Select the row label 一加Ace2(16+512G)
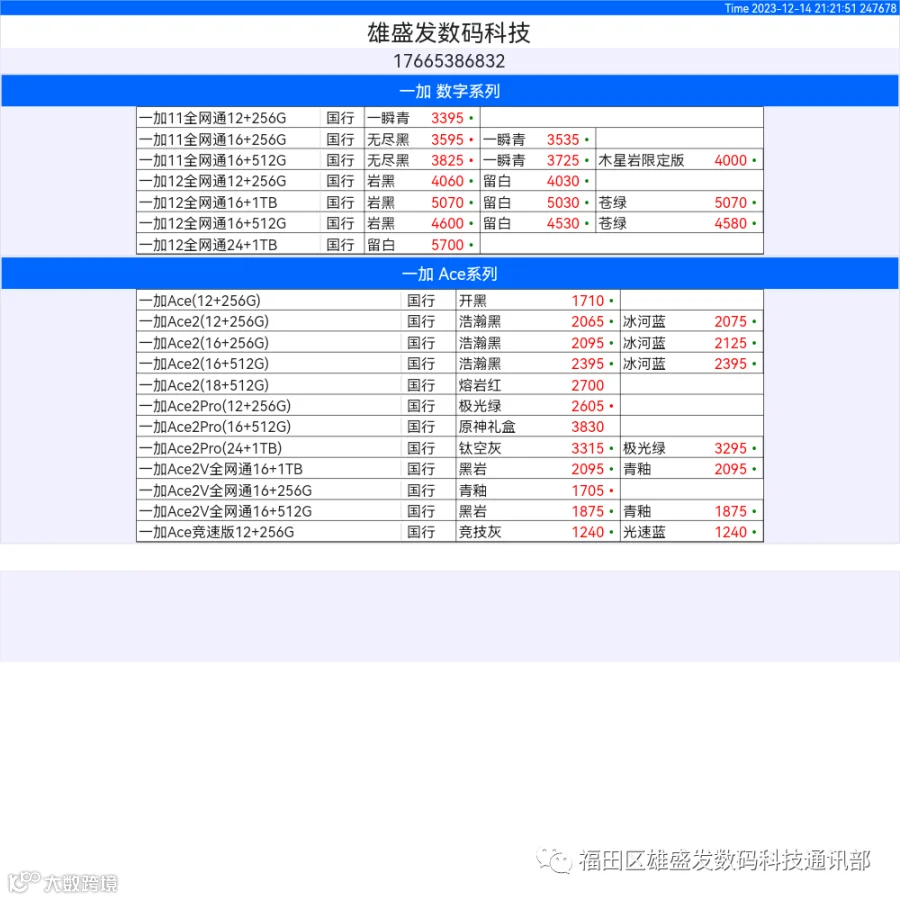 click(x=204, y=364)
